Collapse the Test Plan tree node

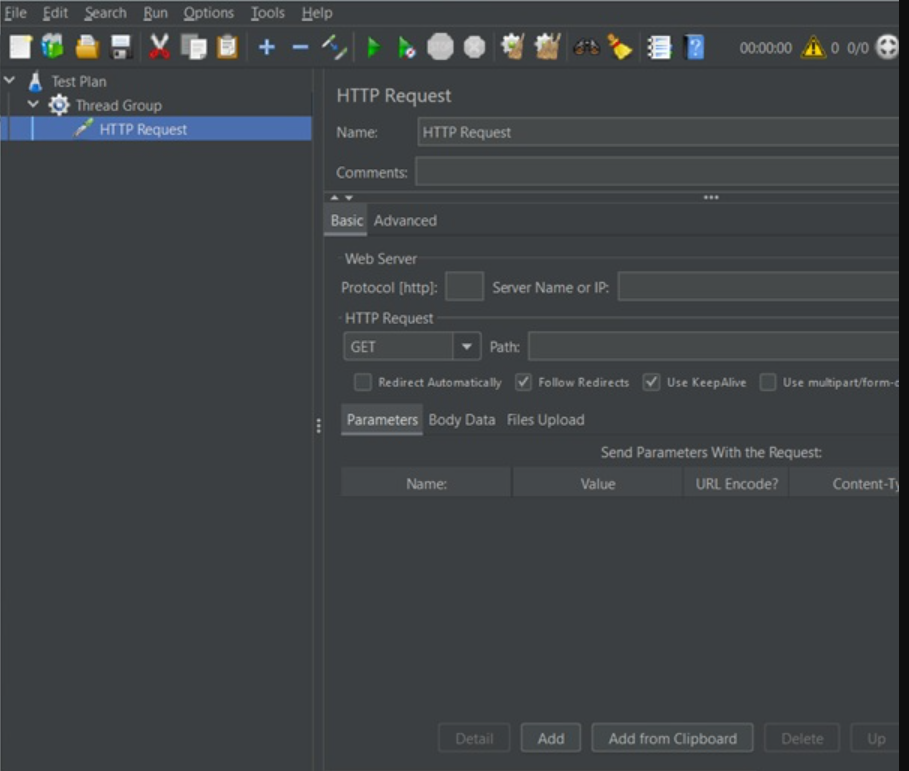(x=10, y=80)
